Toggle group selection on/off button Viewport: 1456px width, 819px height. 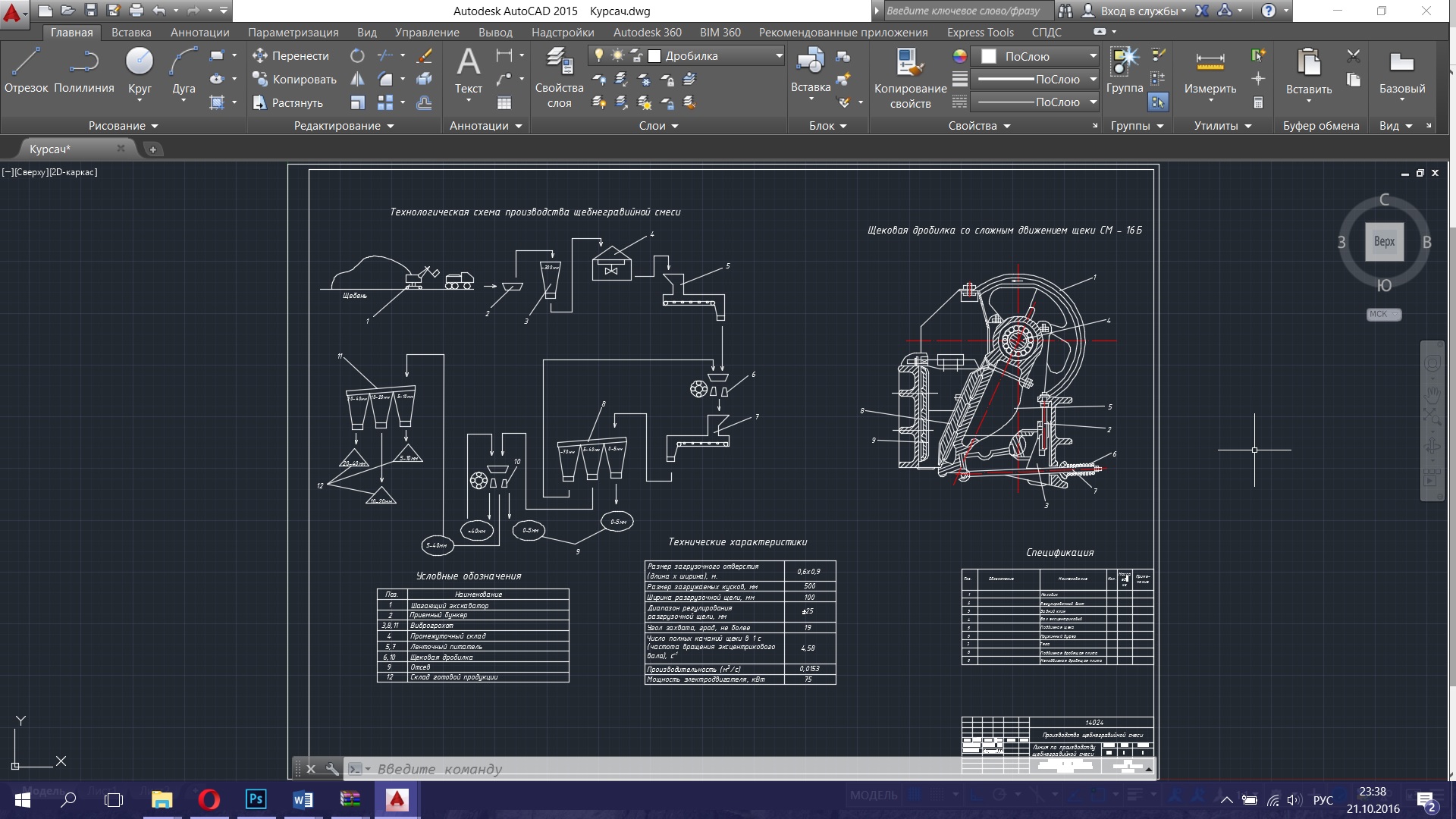(1158, 102)
